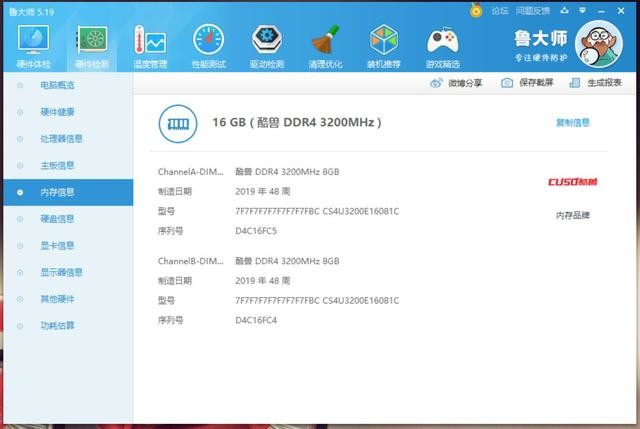Click the 鲁大师 5.19 window title
Viewport: 640px width, 429px height.
click(x=31, y=12)
